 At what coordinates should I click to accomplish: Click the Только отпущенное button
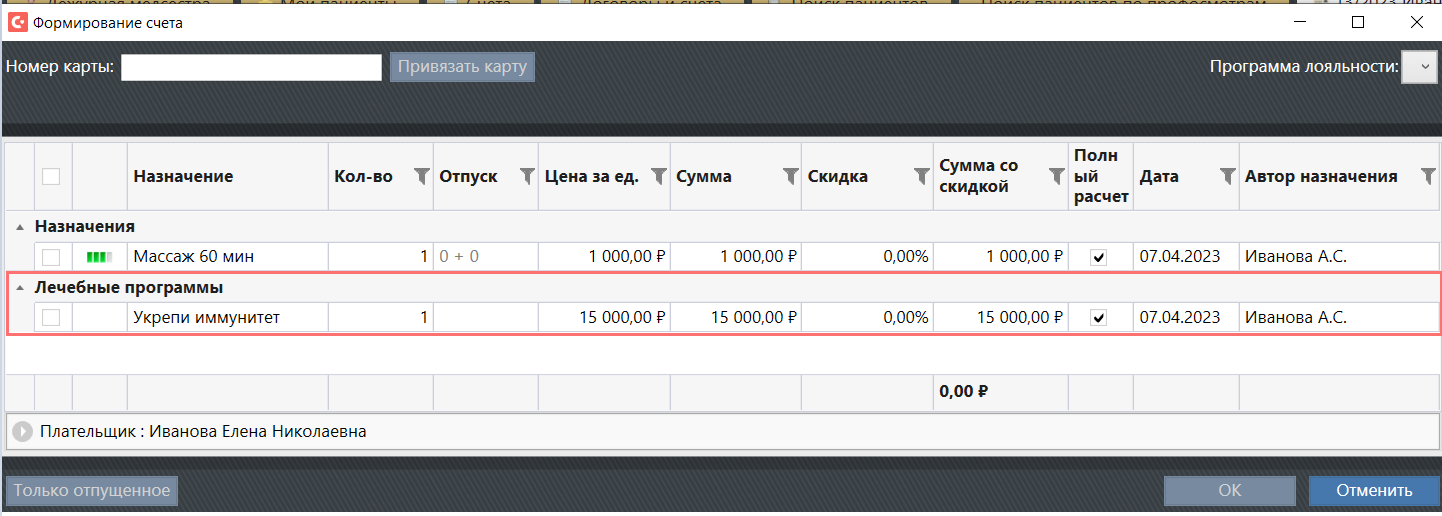[92, 490]
